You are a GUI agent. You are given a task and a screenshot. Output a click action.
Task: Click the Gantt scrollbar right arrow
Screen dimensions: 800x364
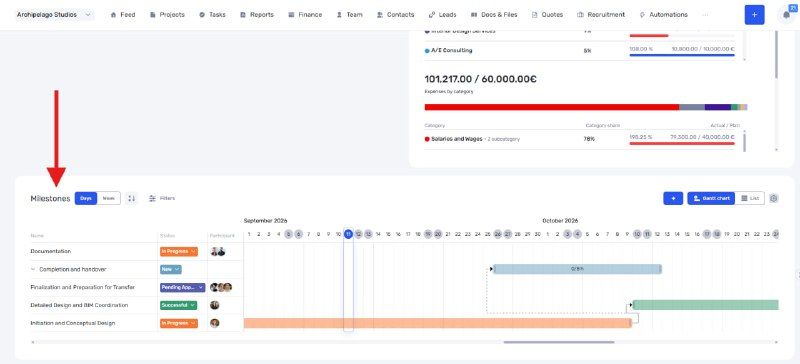coord(777,342)
